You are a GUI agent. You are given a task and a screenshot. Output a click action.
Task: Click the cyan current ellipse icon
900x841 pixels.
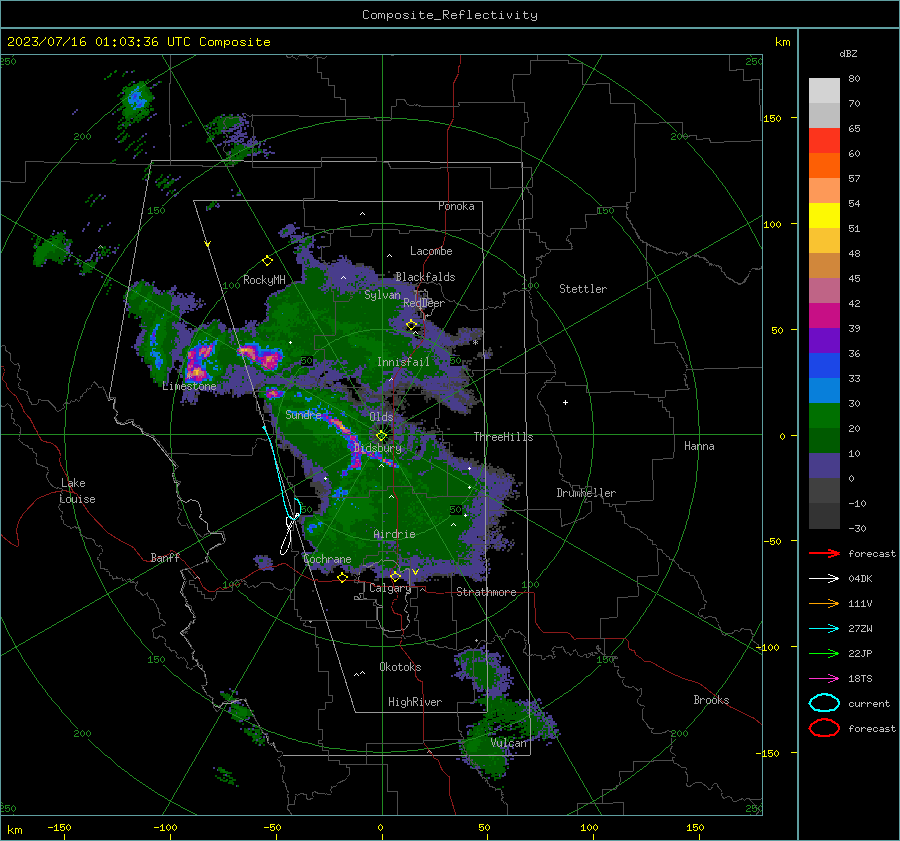(x=824, y=703)
